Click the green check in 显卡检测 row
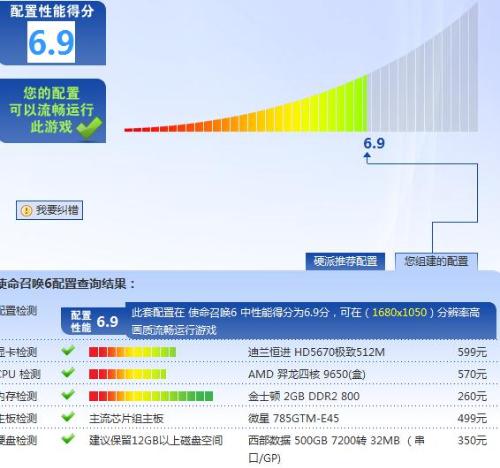 click(68, 350)
